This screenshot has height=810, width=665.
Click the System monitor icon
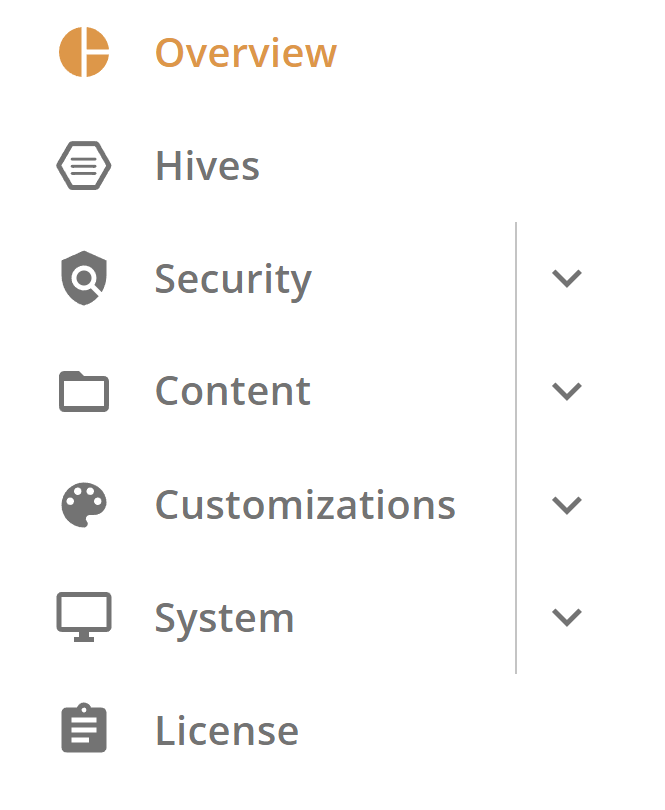click(84, 617)
